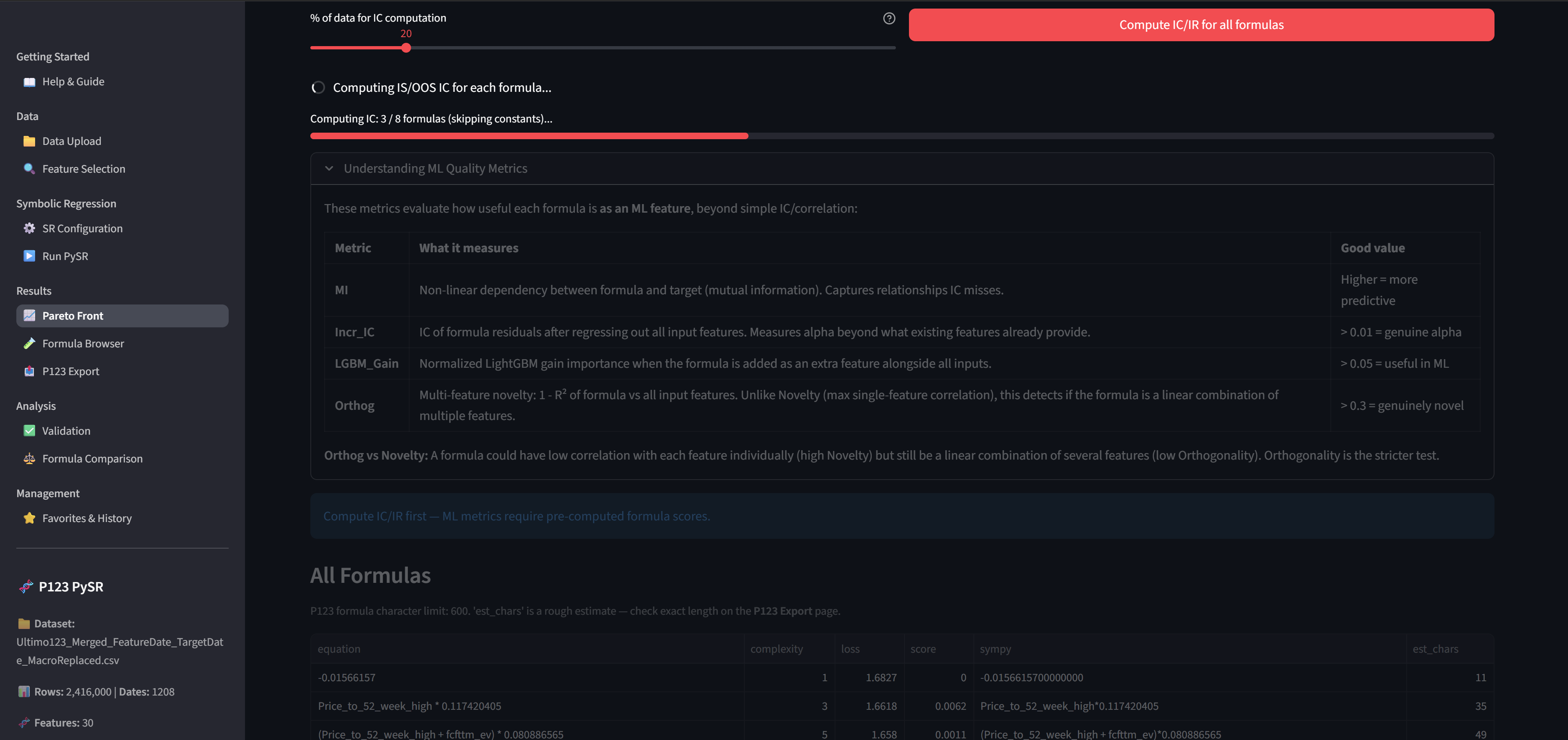This screenshot has height=740, width=1568.
Task: Select Pareto Front in sidebar
Action: (x=73, y=316)
